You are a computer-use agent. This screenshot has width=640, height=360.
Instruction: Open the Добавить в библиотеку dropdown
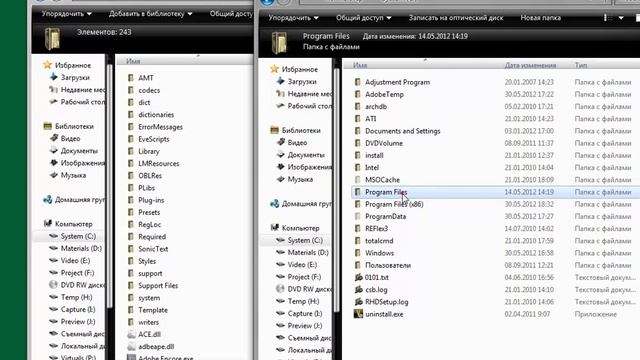pos(150,14)
